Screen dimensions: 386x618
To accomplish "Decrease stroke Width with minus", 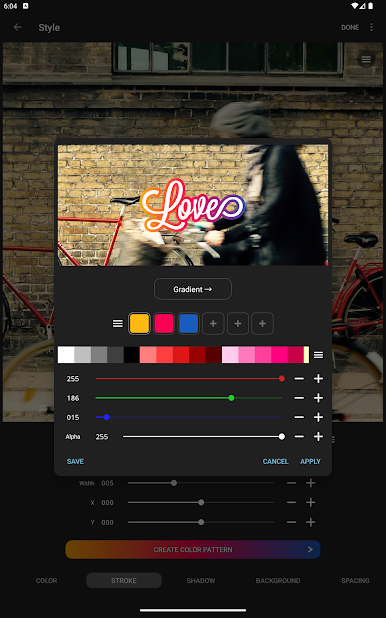I will pyautogui.click(x=291, y=483).
